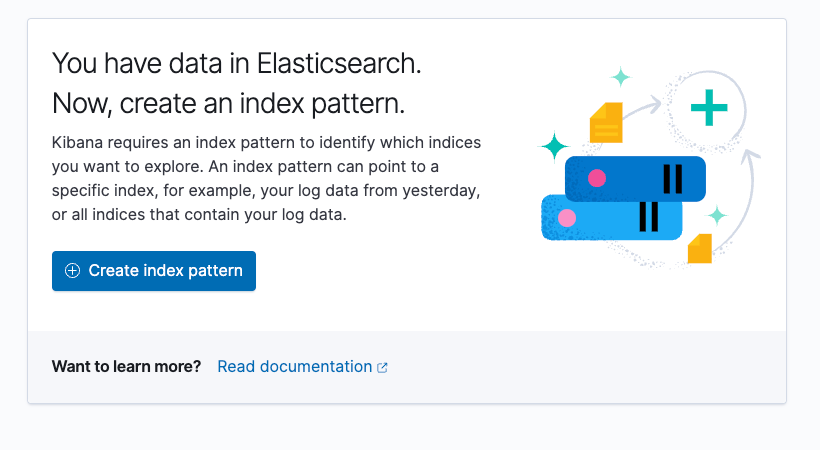Click the "Want to learn more?" label
Viewport: 820px width, 450px height.
[x=126, y=367]
